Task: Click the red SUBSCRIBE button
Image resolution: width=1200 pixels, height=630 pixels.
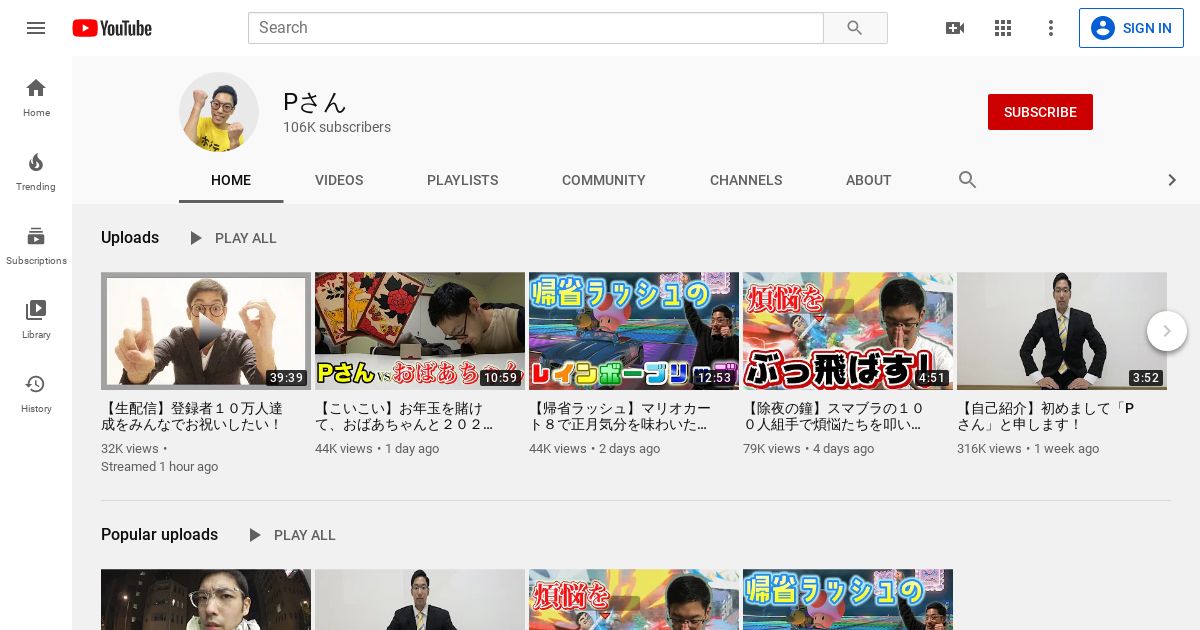Action: click(1040, 112)
